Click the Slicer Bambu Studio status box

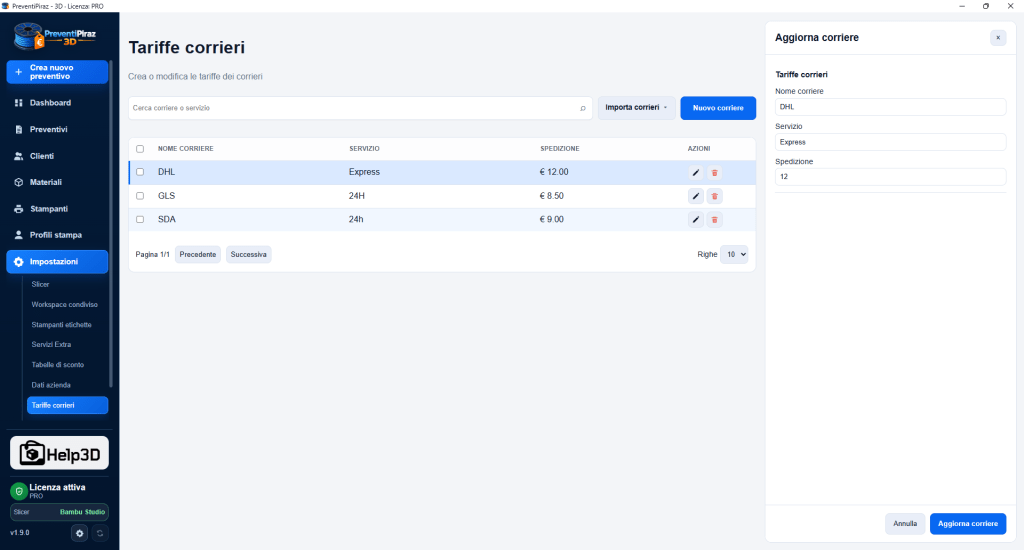pos(59,512)
